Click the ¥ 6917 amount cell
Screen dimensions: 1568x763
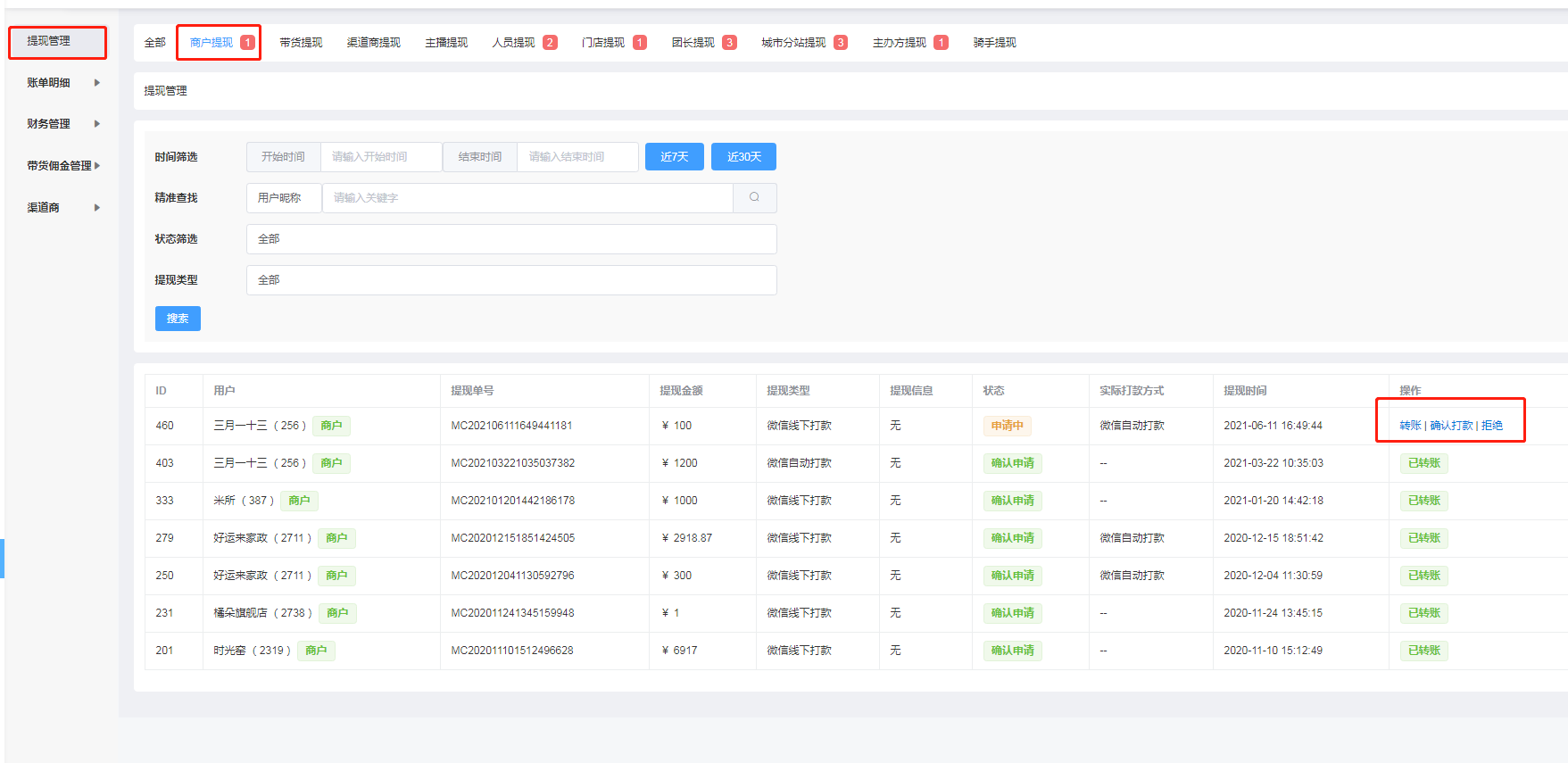(679, 651)
